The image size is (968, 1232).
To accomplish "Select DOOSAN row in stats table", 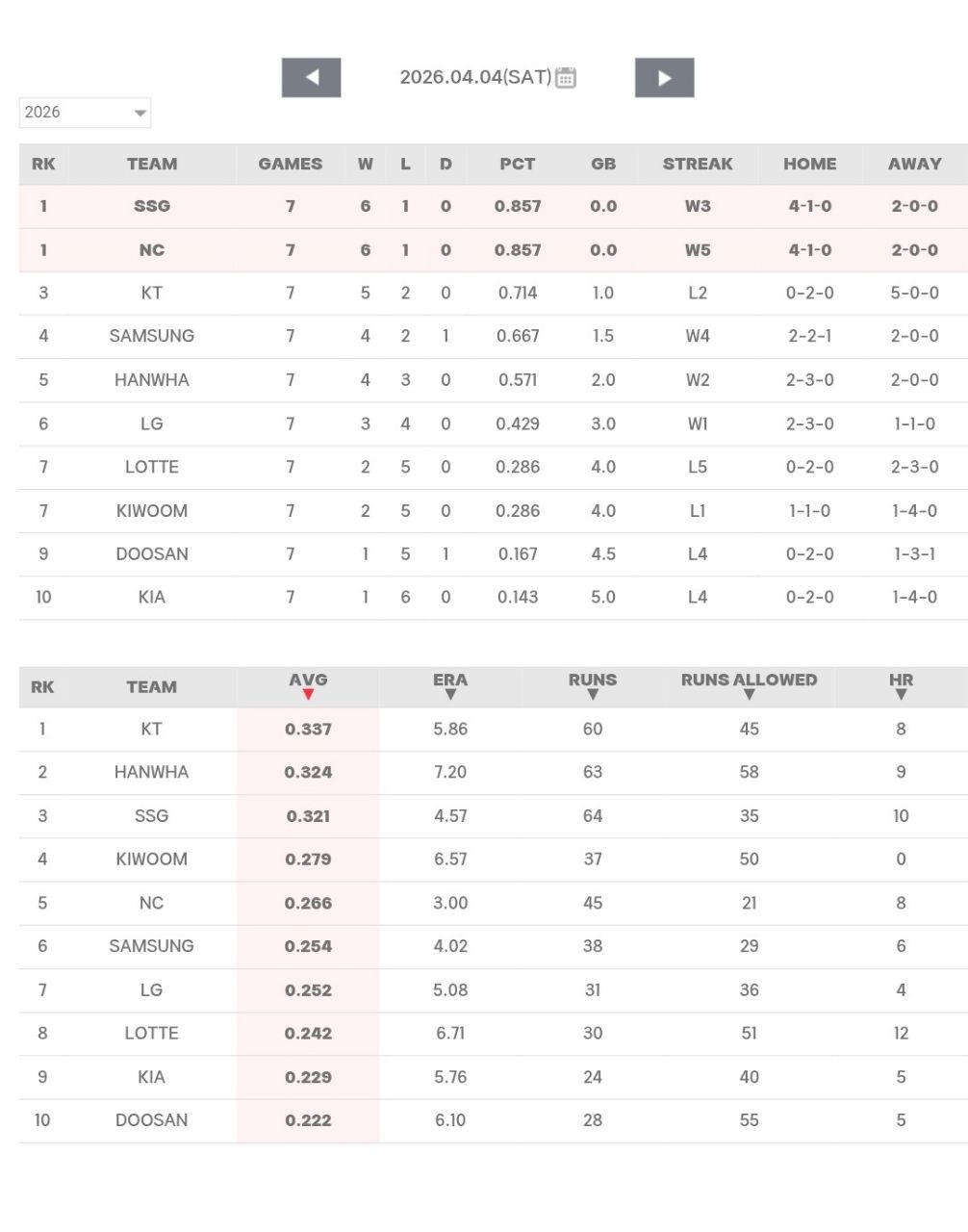I will 151,1120.
